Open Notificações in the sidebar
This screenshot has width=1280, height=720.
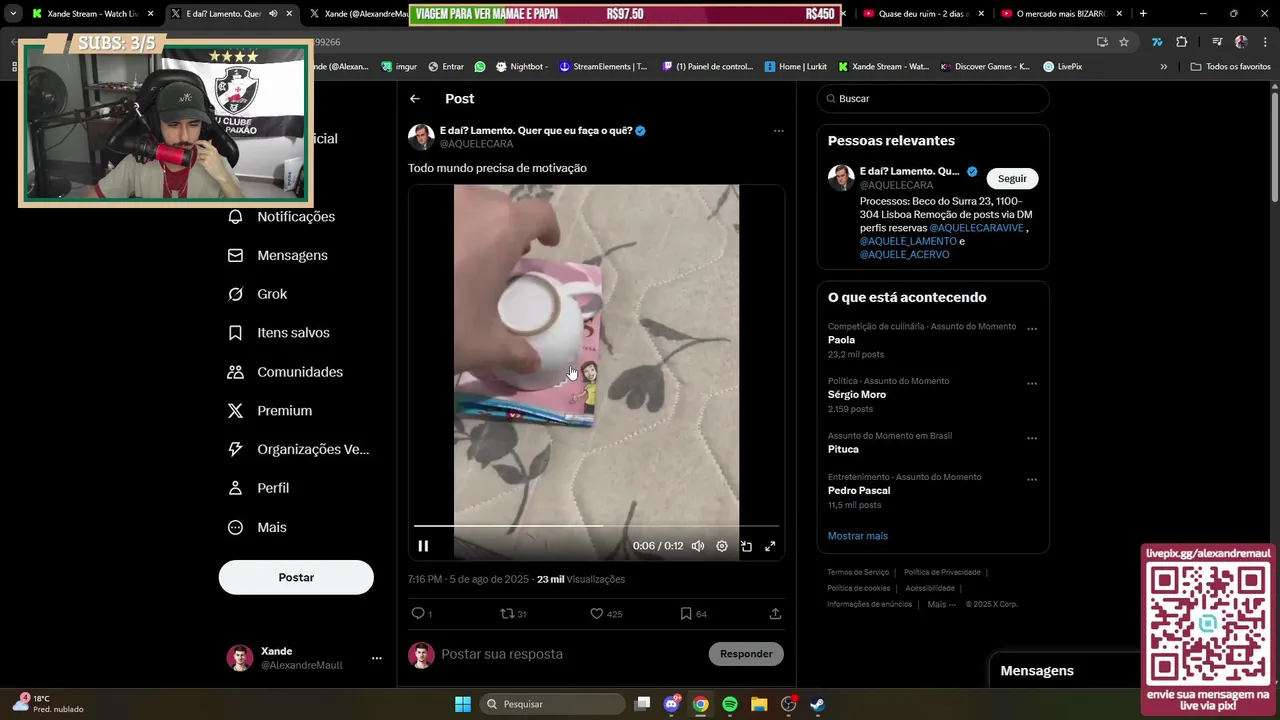[x=282, y=217]
